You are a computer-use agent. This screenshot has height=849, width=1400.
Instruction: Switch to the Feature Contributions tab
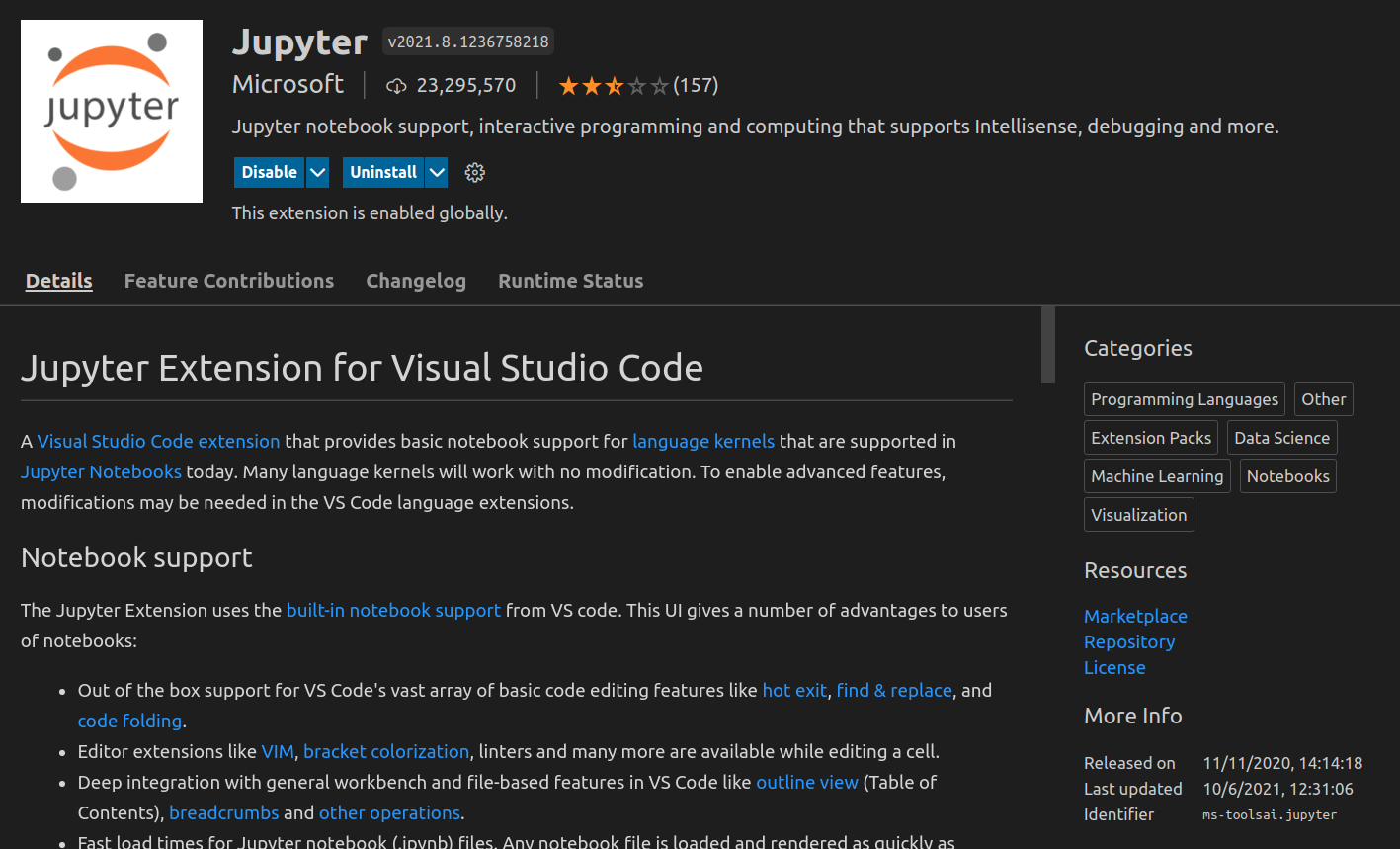[229, 281]
